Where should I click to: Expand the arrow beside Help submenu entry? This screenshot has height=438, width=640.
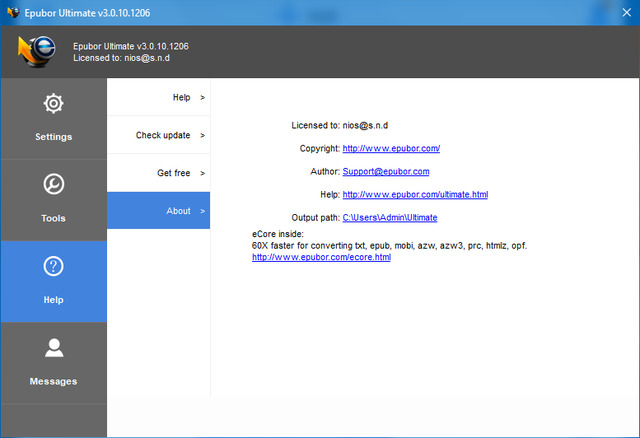click(x=202, y=97)
